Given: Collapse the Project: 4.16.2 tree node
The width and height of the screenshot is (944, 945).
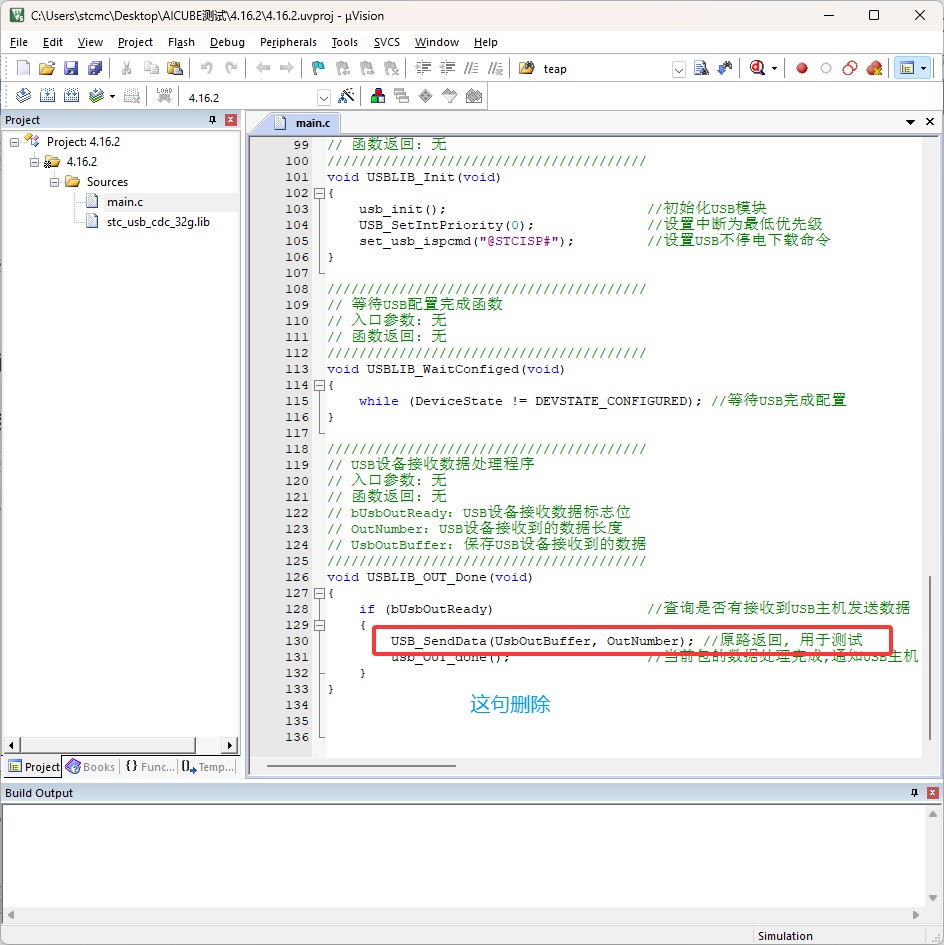Looking at the screenshot, I should point(14,142).
